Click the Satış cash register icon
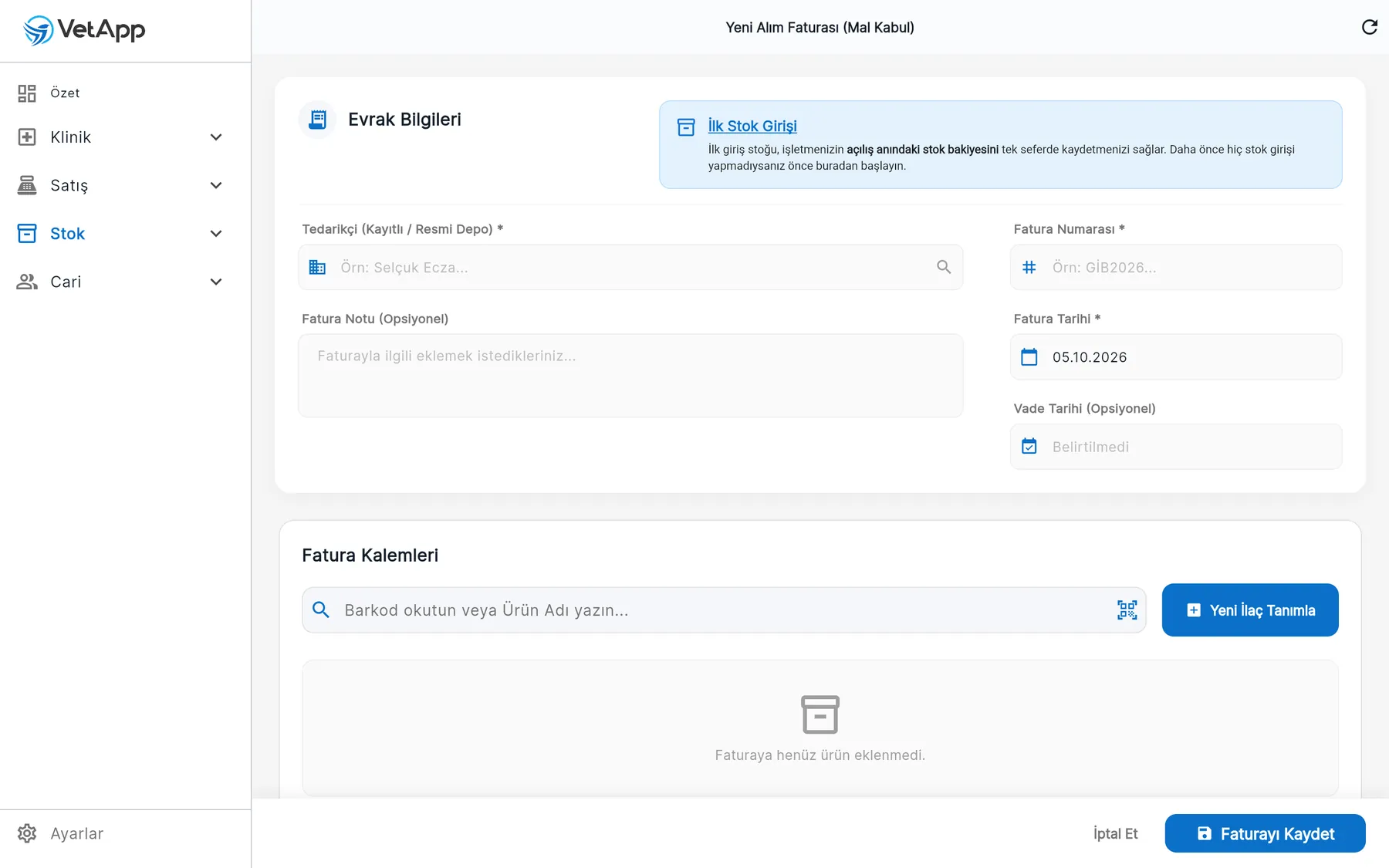 [27, 185]
